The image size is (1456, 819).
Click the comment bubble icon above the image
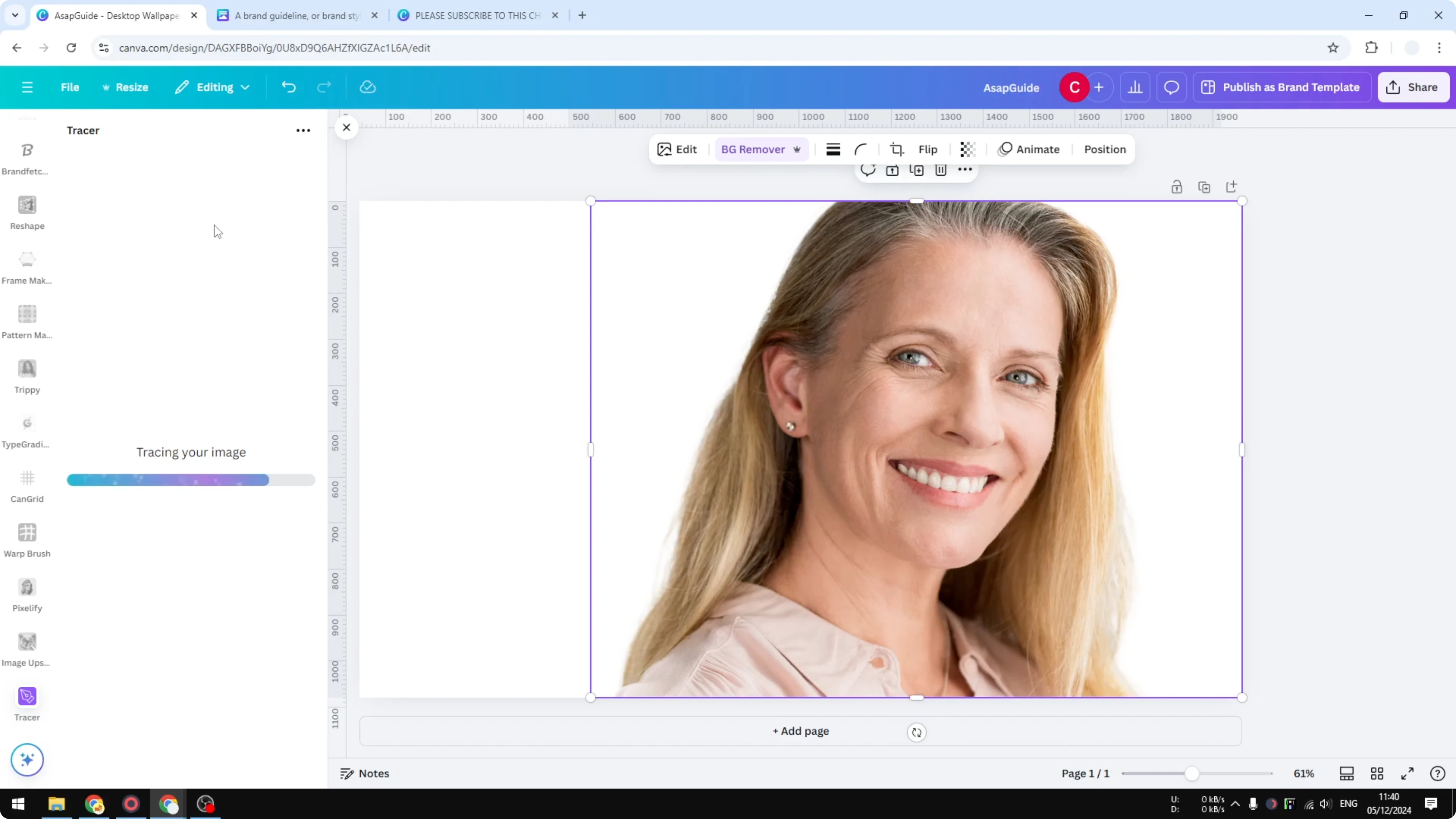point(868,170)
